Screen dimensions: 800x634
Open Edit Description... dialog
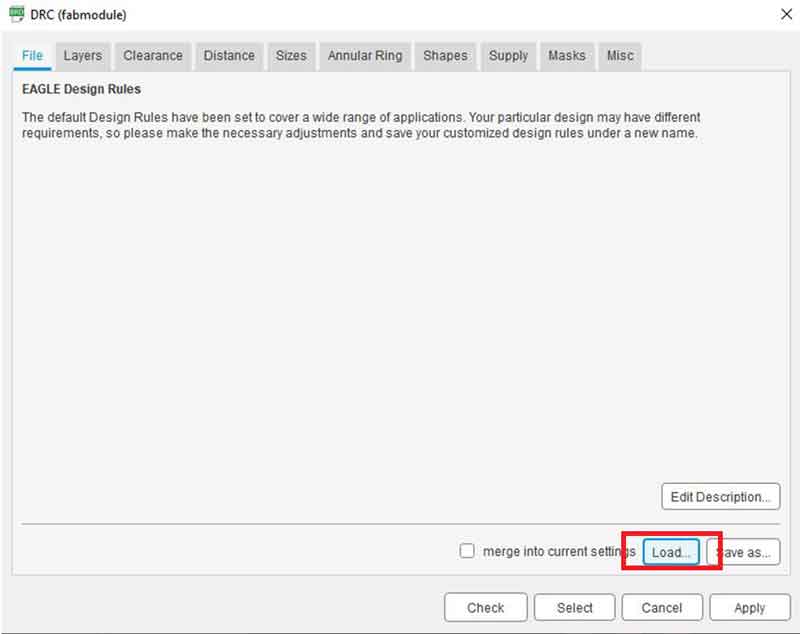point(720,496)
